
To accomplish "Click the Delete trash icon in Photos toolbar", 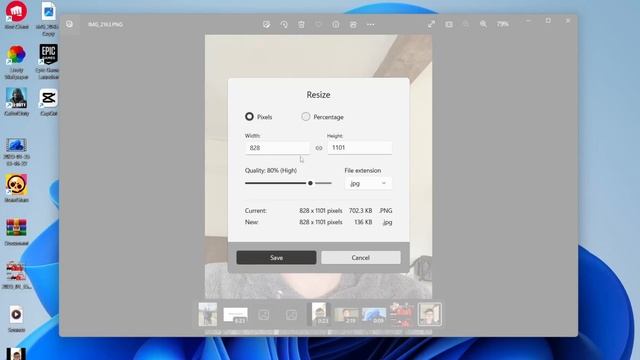I will click(x=301, y=24).
